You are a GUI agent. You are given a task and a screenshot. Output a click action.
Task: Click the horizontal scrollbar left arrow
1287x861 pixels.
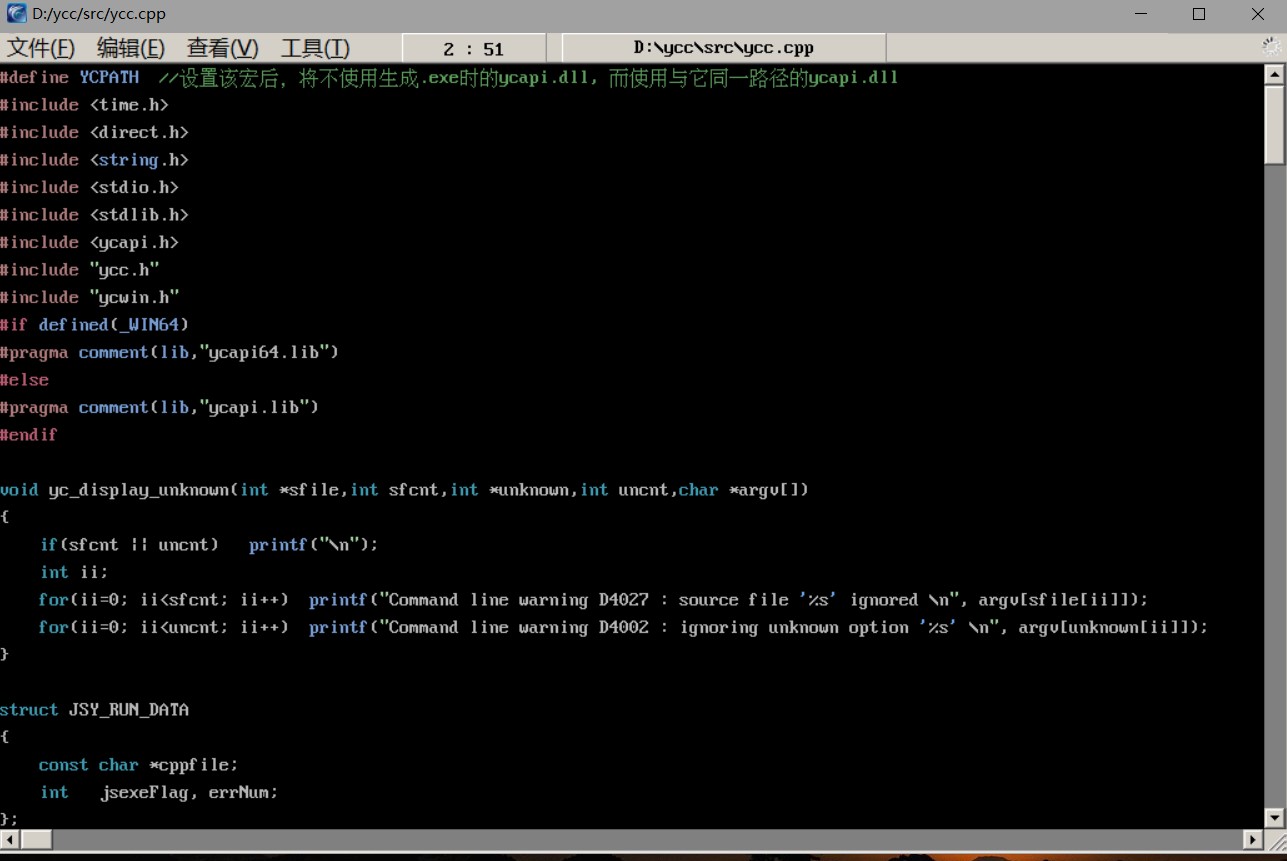pos(9,840)
